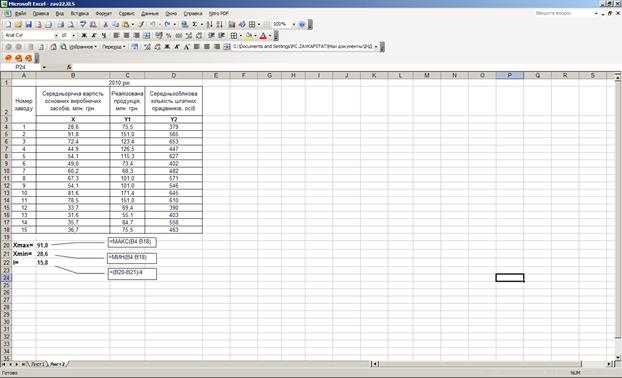Click the Paste clipboard icon
The height and width of the screenshot is (378, 622).
point(125,25)
